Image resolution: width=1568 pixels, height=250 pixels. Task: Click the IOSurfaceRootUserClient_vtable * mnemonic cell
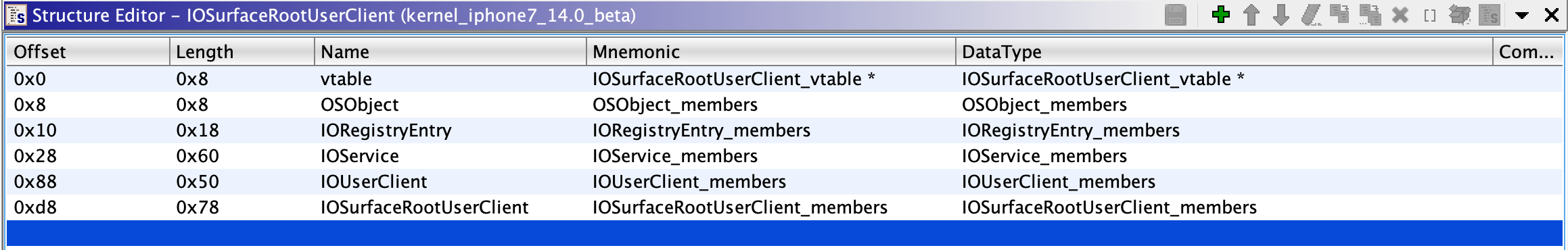pyautogui.click(x=771, y=79)
